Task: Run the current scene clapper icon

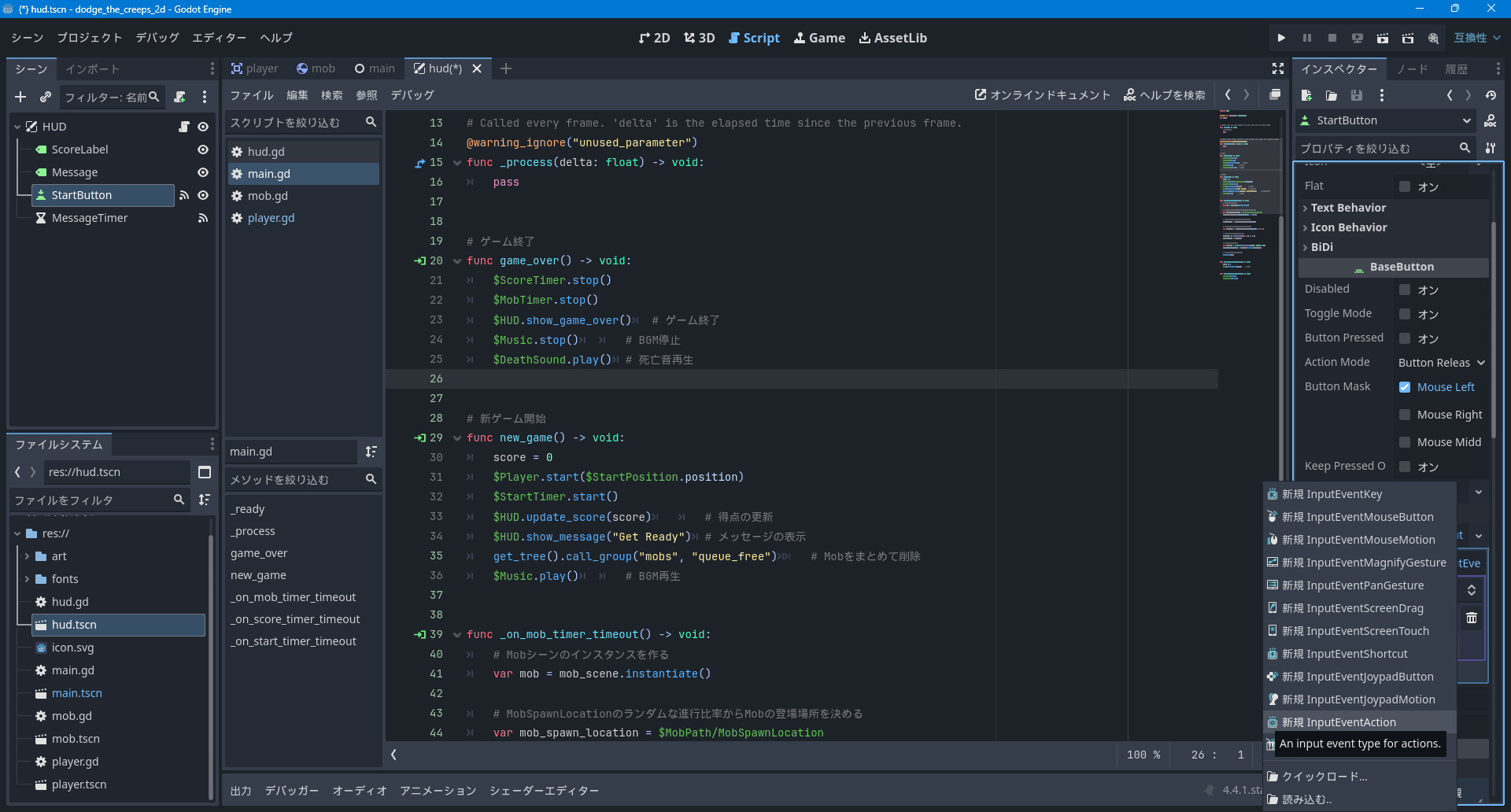Action: tap(1382, 38)
